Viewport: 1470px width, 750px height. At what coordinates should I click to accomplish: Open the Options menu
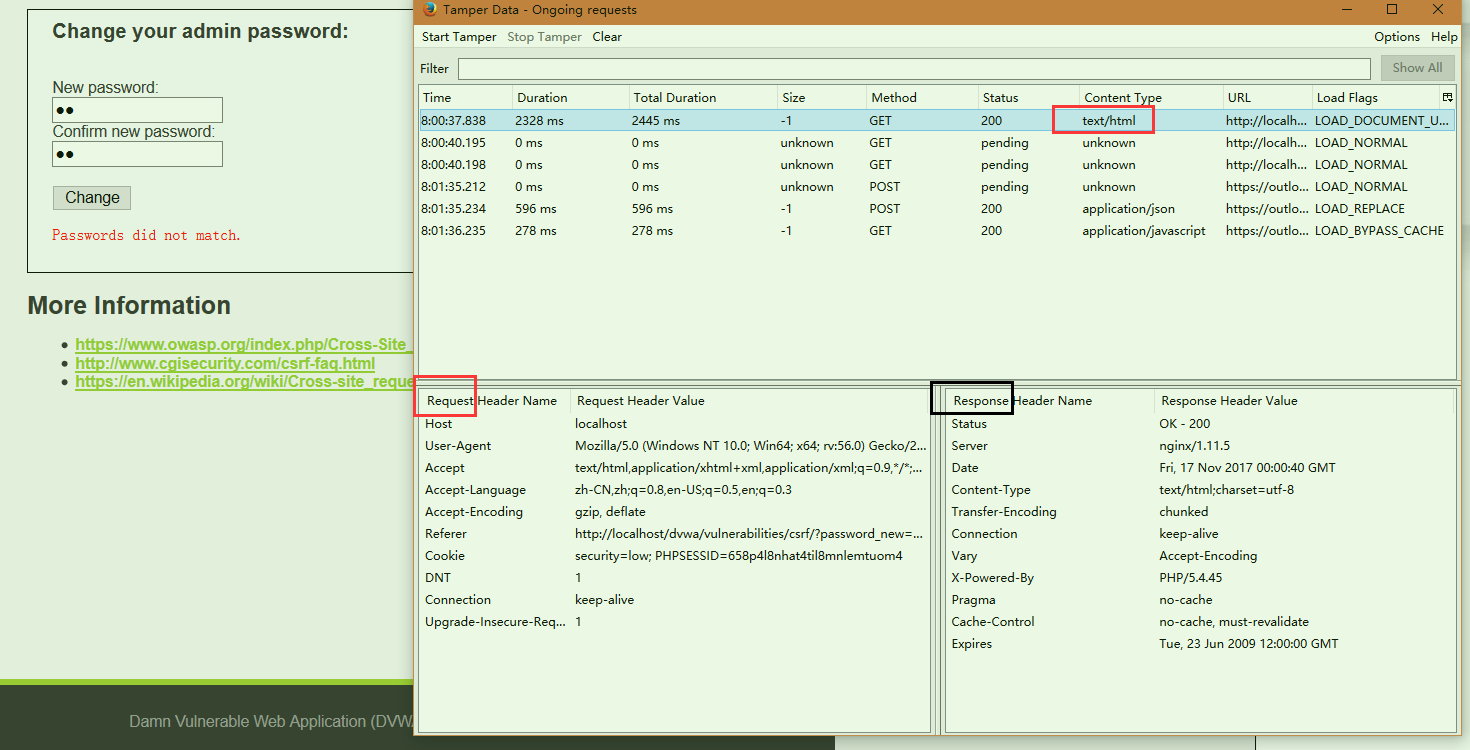tap(1396, 37)
